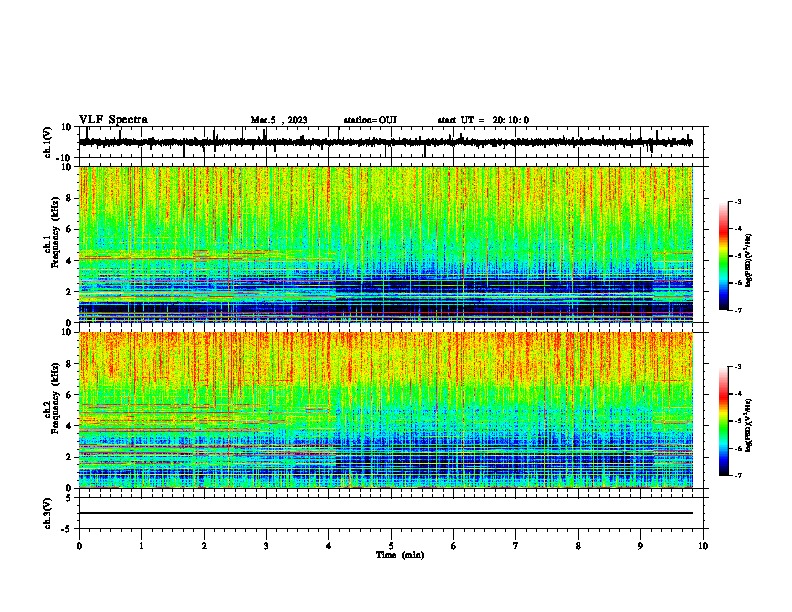Image resolution: width=792 pixels, height=612 pixels.
Task: Click the ch.1 spectrogram '6' kHz tick label
Action: click(x=69, y=229)
